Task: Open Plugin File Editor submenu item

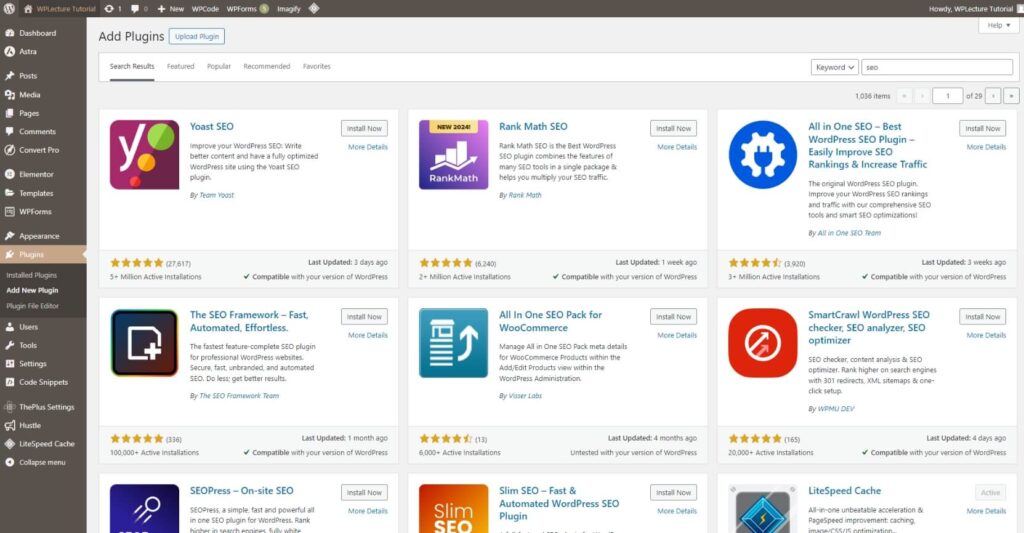Action: click(x=33, y=306)
